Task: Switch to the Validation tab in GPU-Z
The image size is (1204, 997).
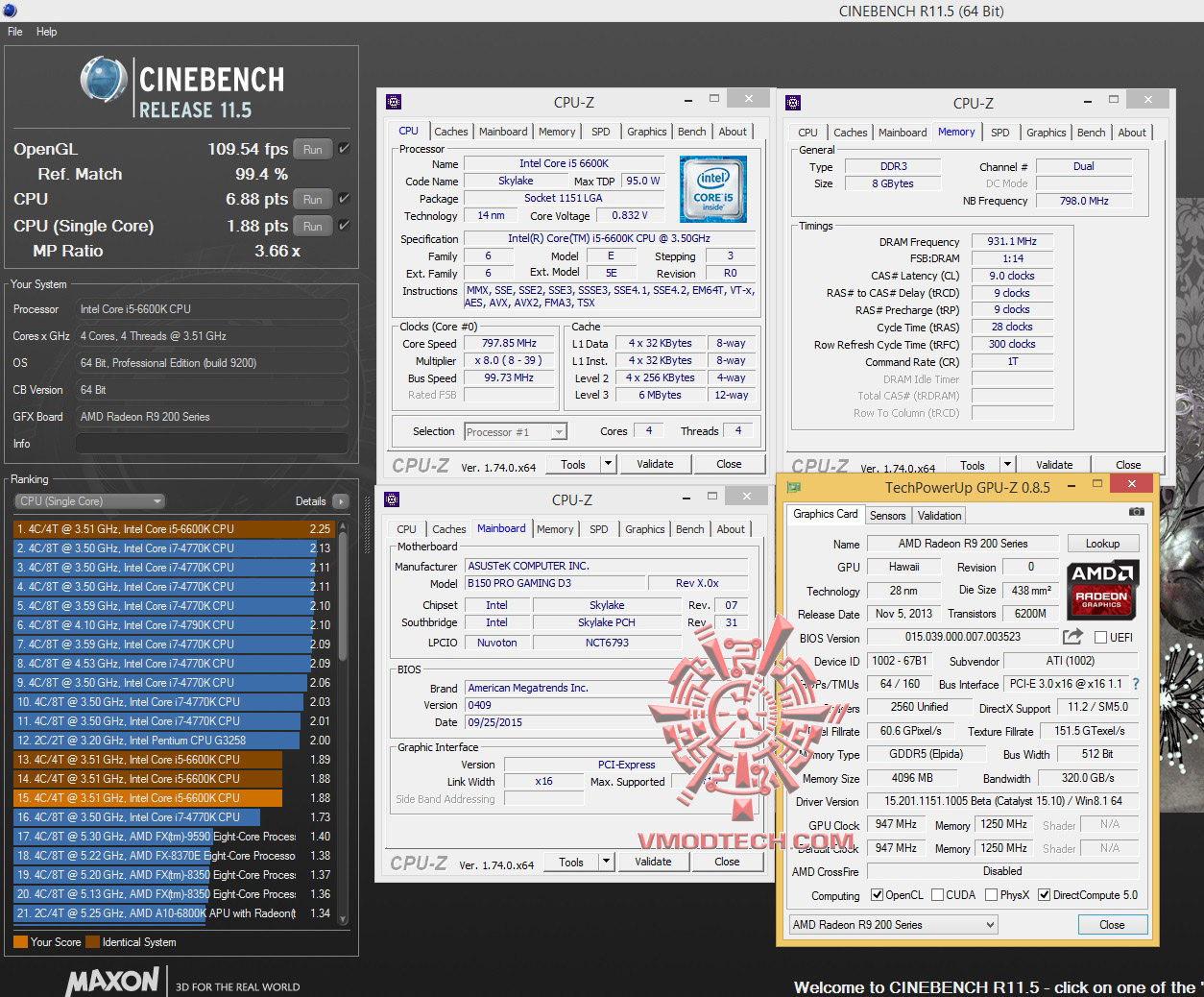Action: tap(940, 516)
